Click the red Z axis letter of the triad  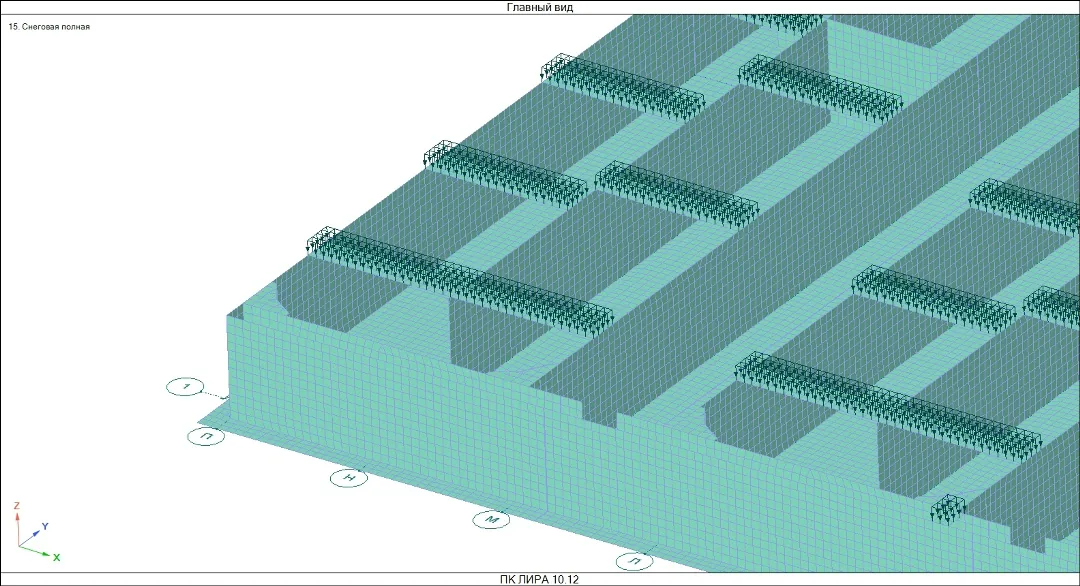pyautogui.click(x=17, y=506)
